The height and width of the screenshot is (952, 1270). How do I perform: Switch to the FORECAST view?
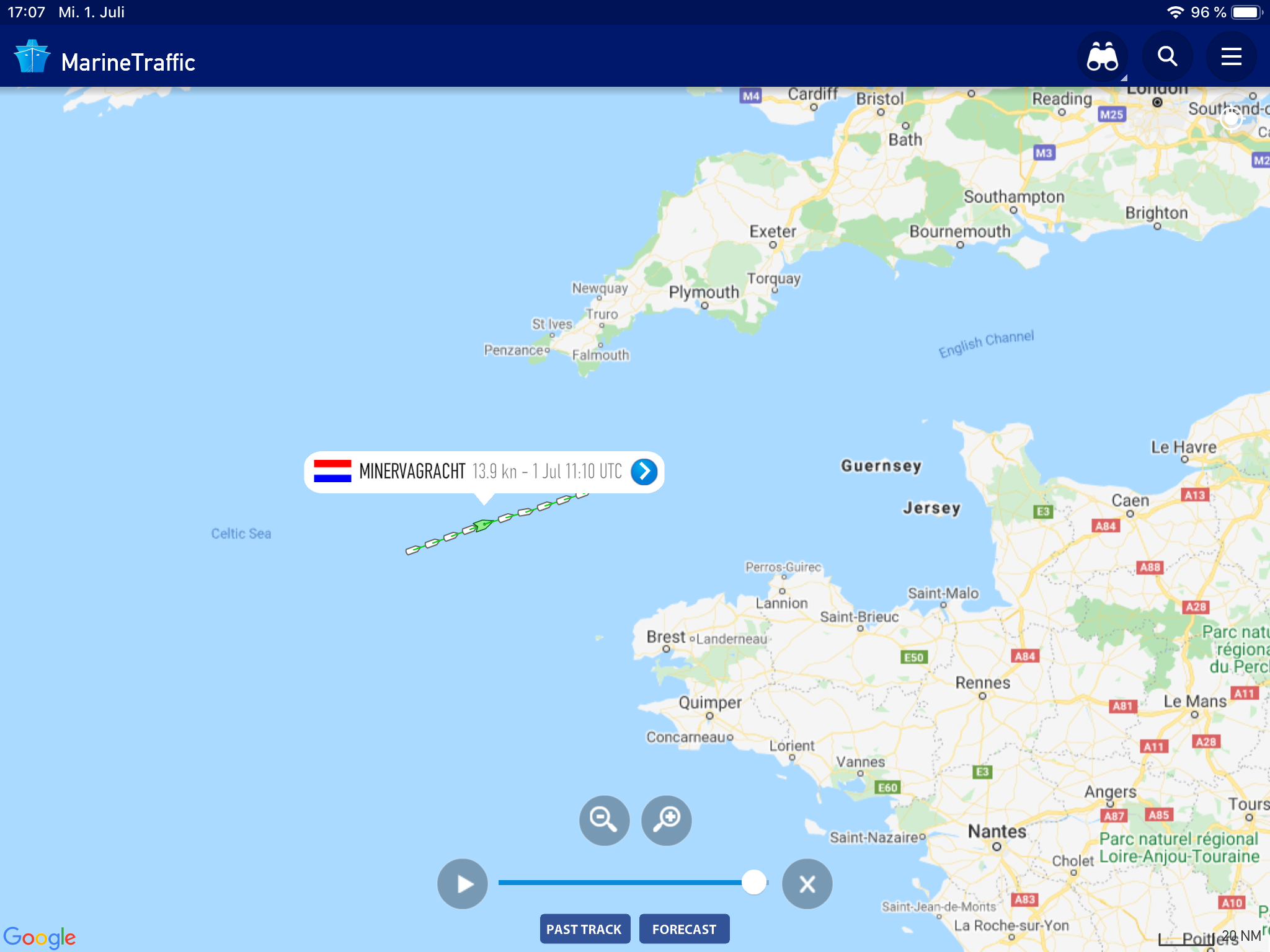[684, 929]
